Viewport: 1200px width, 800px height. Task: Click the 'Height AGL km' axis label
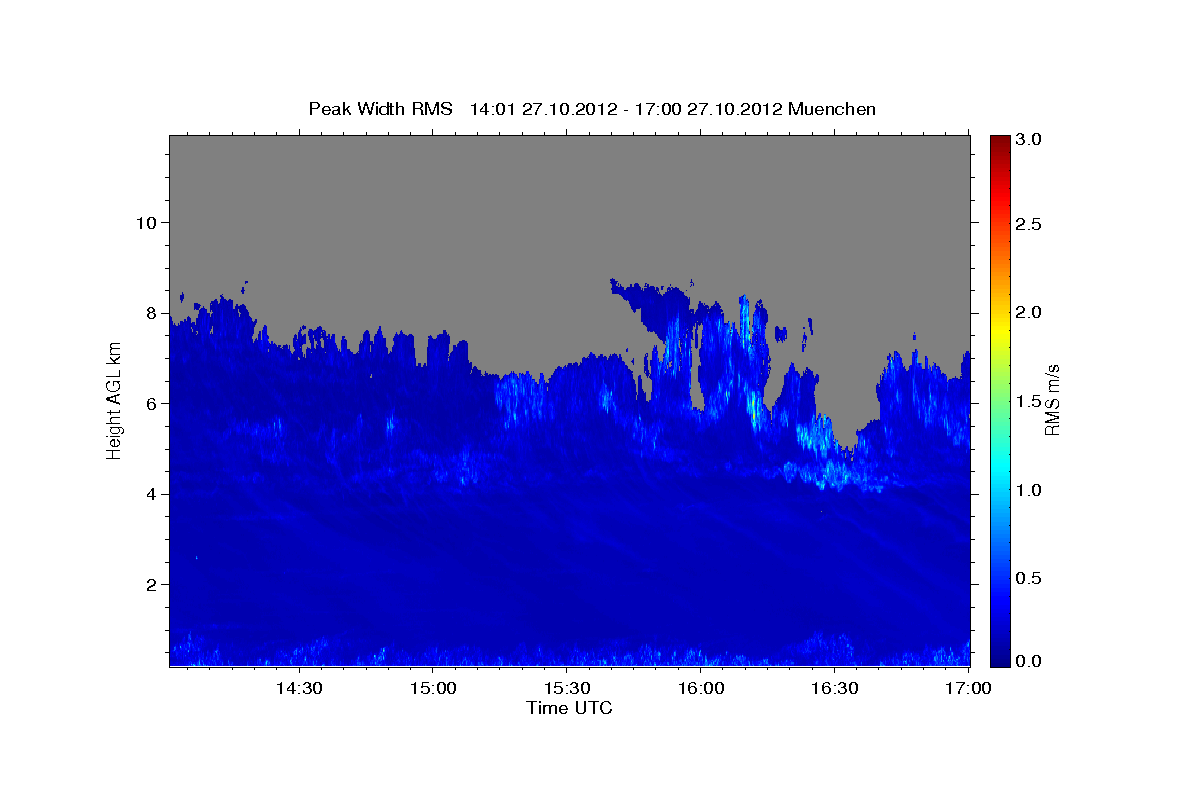(114, 402)
